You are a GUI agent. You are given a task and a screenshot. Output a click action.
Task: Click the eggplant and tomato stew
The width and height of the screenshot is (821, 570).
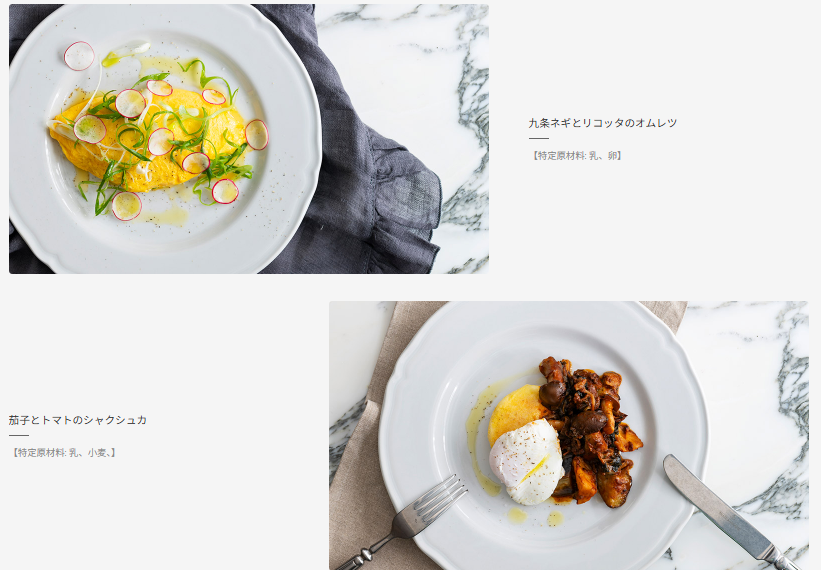click(x=589, y=429)
